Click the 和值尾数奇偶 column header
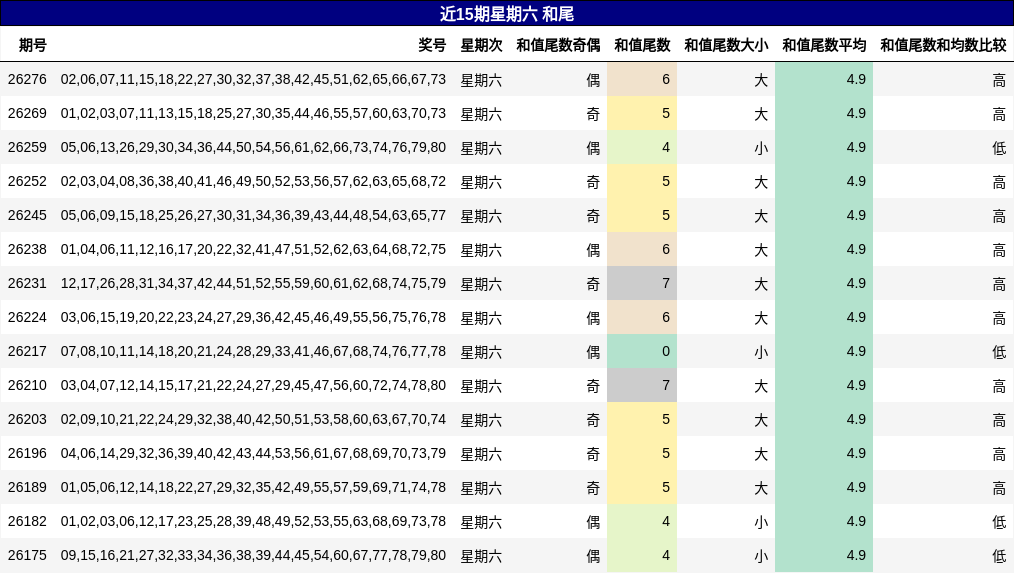The width and height of the screenshot is (1014, 573). pos(558,45)
